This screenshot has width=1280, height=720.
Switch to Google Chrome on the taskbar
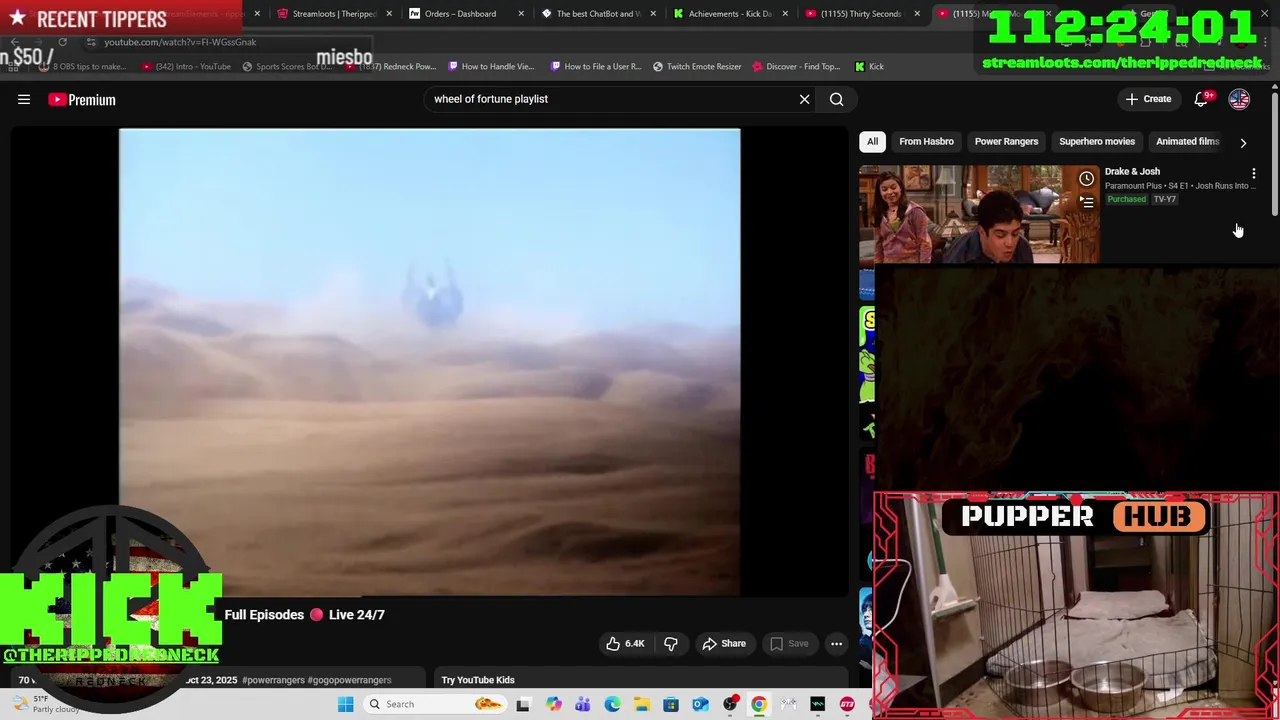coord(759,704)
